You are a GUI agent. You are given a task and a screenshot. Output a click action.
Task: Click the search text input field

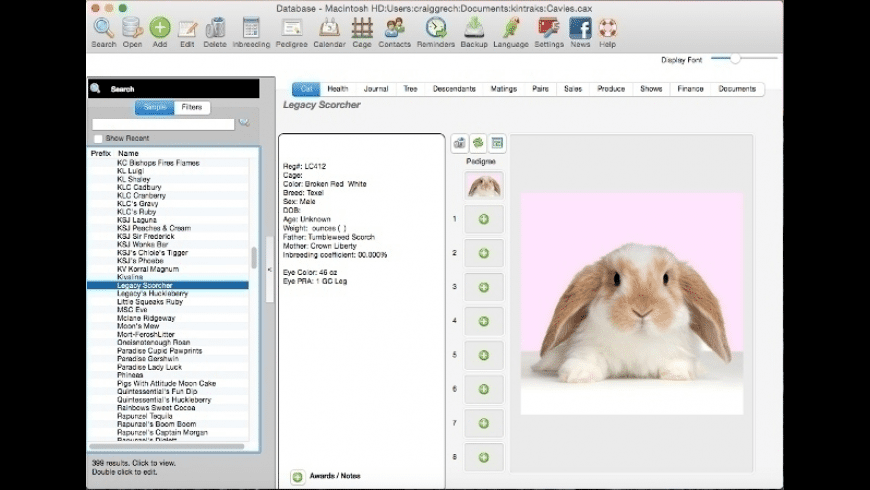pyautogui.click(x=163, y=124)
